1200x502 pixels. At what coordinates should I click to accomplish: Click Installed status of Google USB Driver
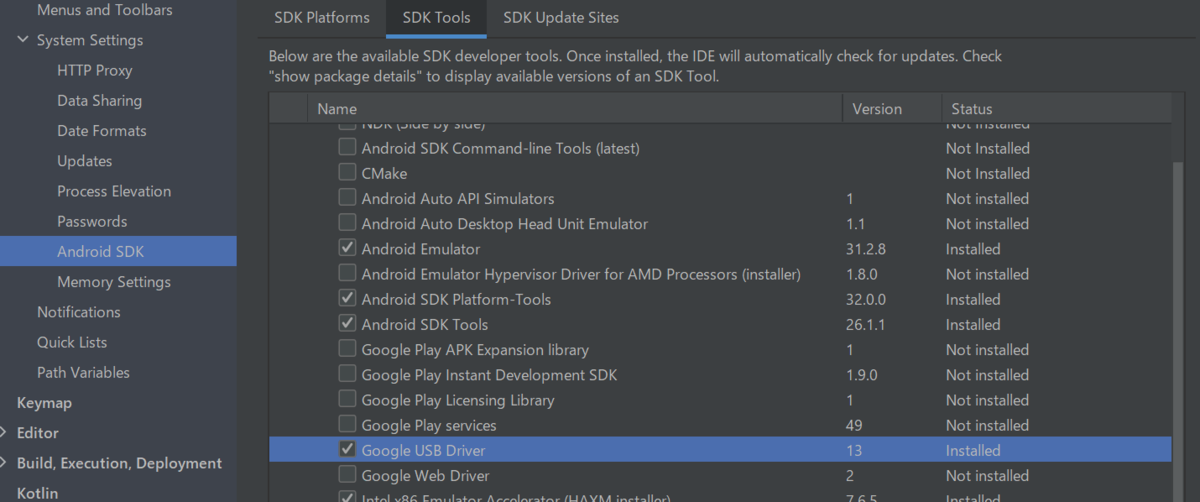973,450
